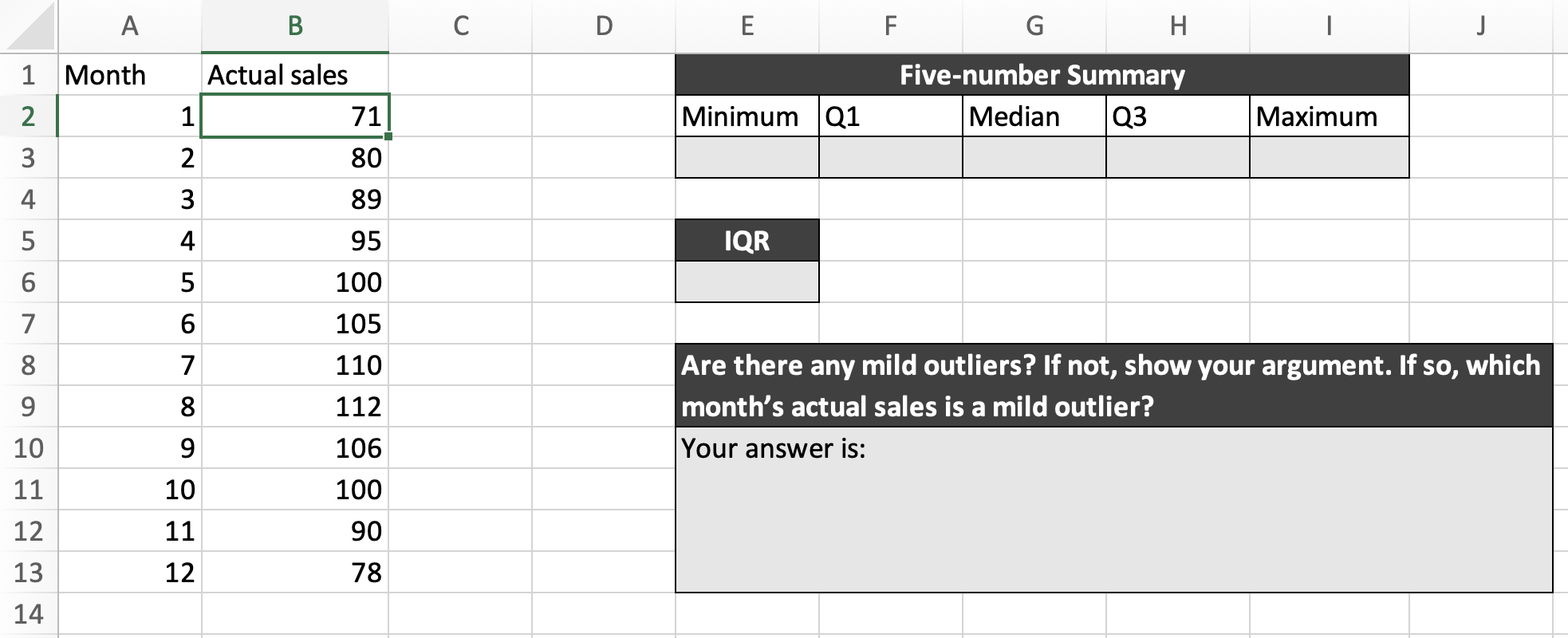1568x638 pixels.
Task: Click the blank cell under Maximum
Action: [1330, 158]
